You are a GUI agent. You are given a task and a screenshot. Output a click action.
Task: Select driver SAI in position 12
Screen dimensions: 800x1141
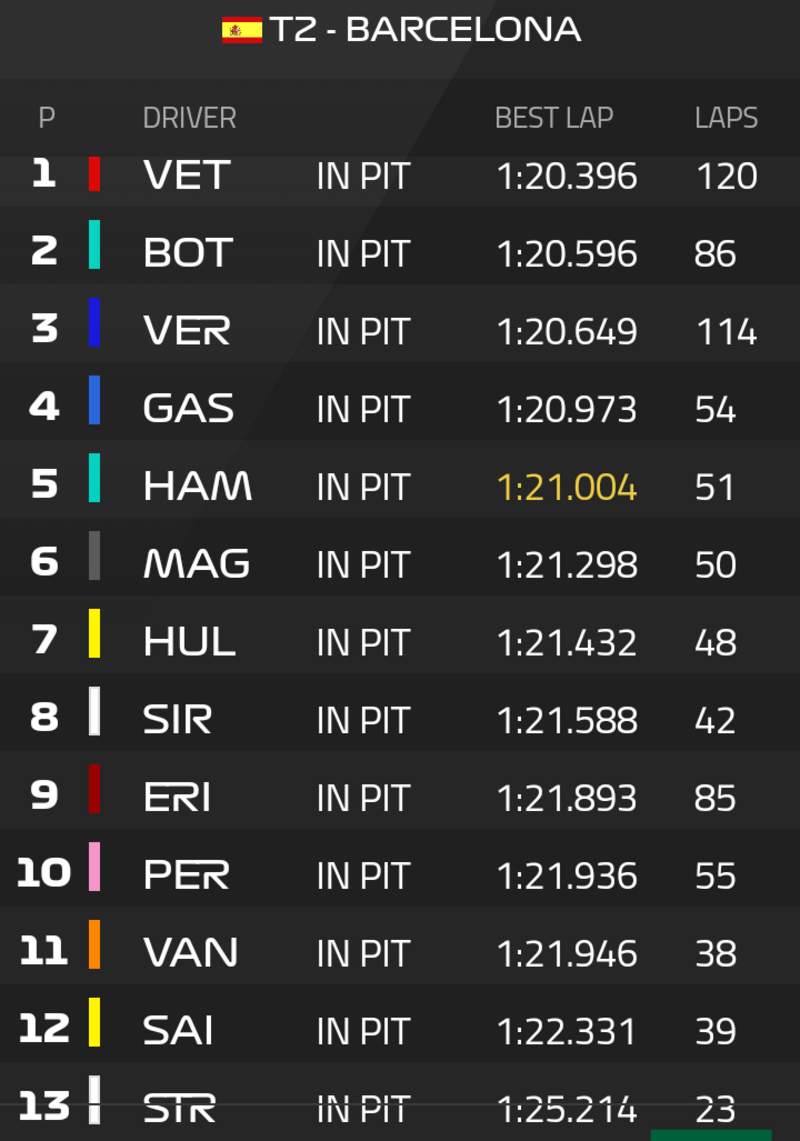(178, 1031)
